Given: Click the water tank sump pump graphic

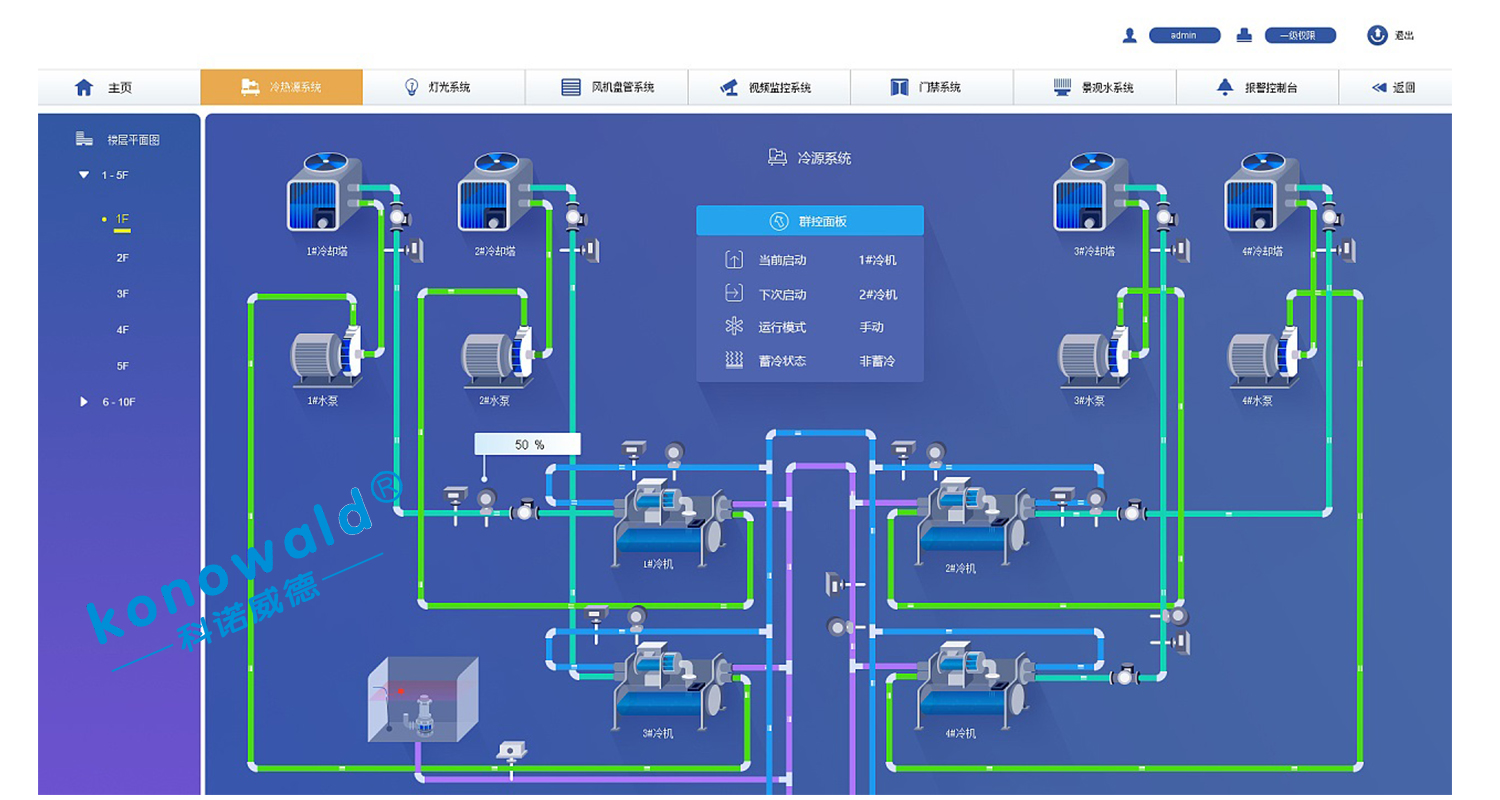Looking at the screenshot, I should pyautogui.click(x=423, y=702).
